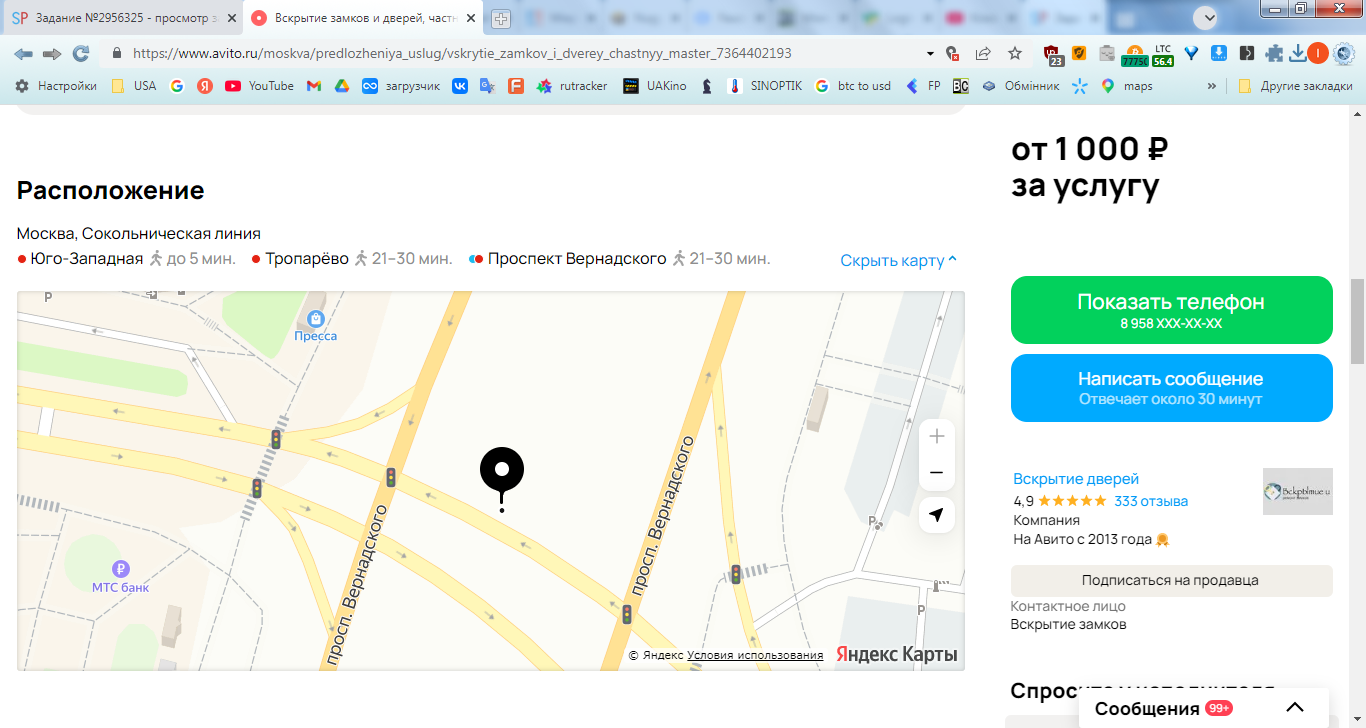Viewport: 1366px width, 728px height.
Task: Open the maps bookmark
Action: click(1126, 86)
